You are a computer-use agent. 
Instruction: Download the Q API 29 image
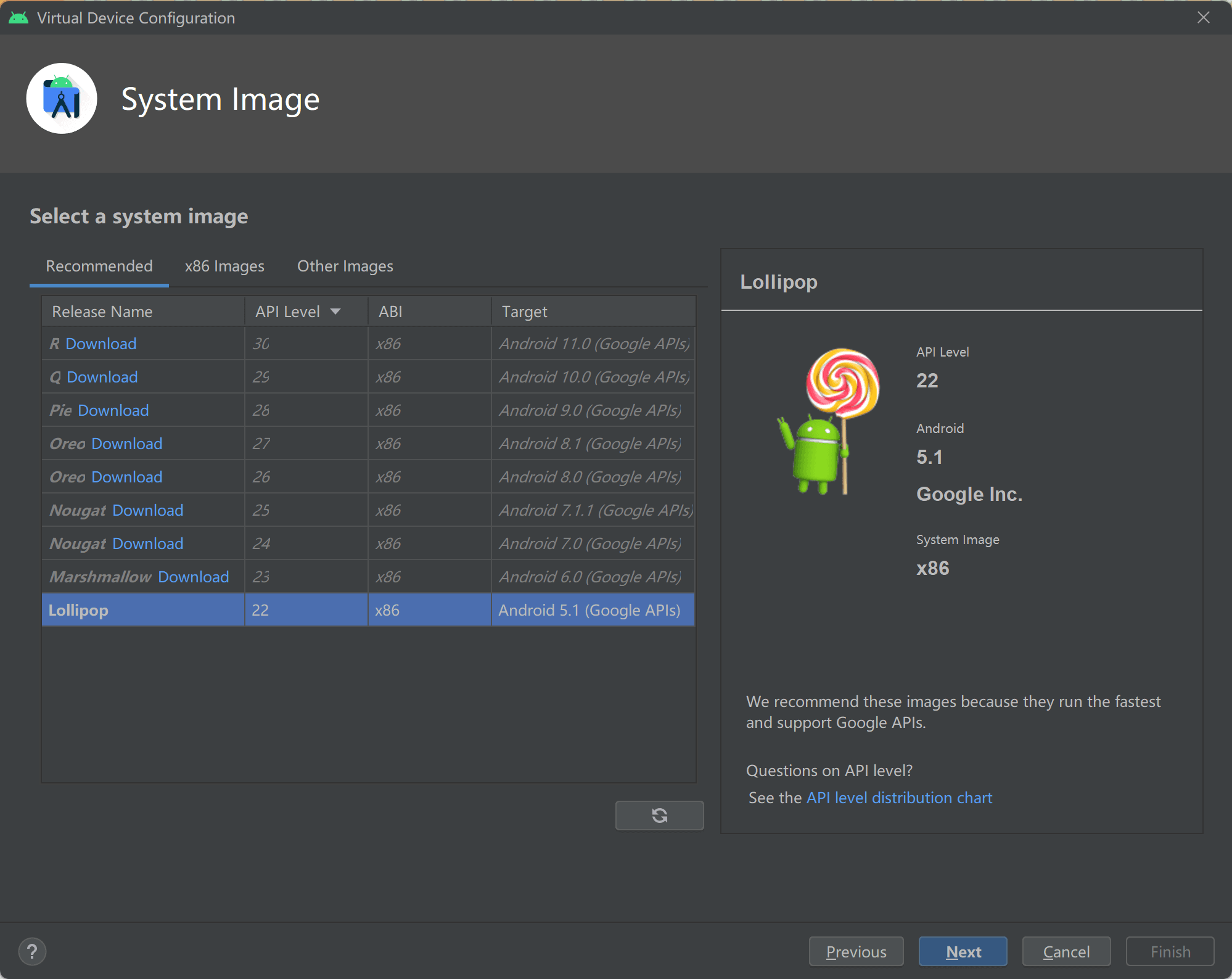pos(102,377)
